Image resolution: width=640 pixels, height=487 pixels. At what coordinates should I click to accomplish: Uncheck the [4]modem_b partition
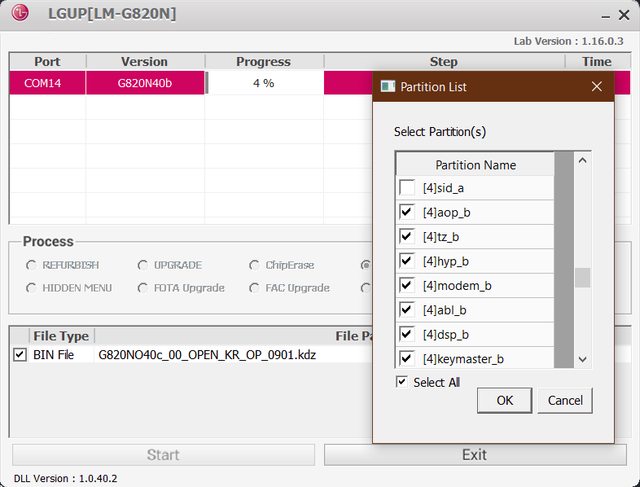coord(407,286)
